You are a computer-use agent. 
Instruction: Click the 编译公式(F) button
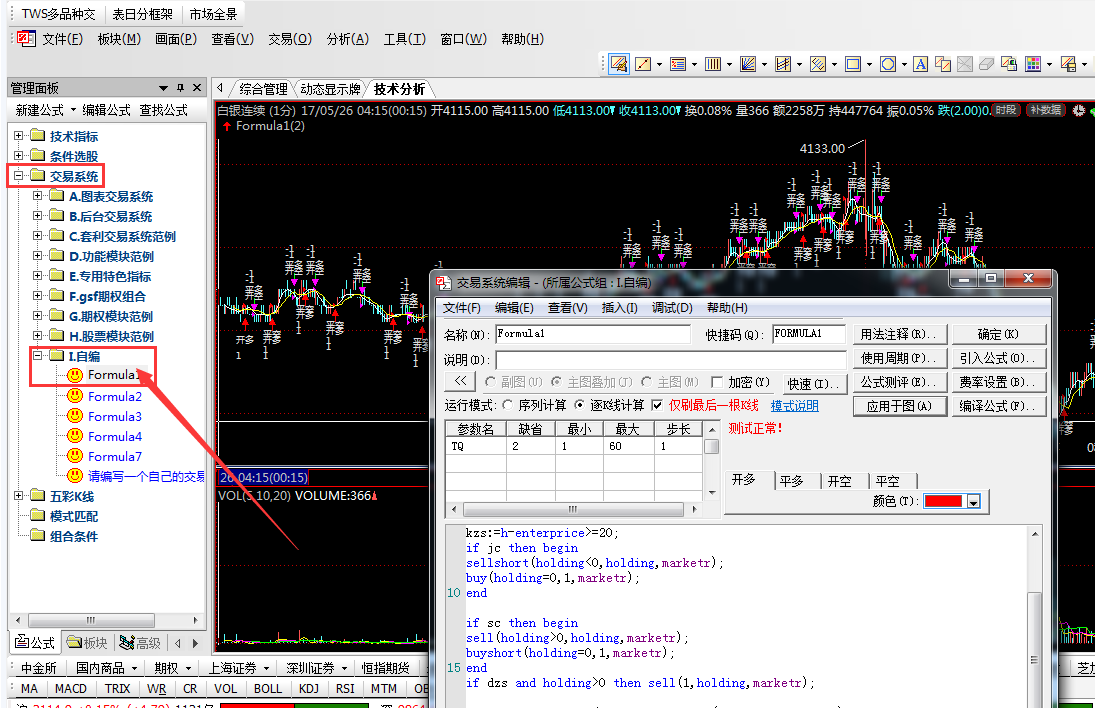point(998,406)
